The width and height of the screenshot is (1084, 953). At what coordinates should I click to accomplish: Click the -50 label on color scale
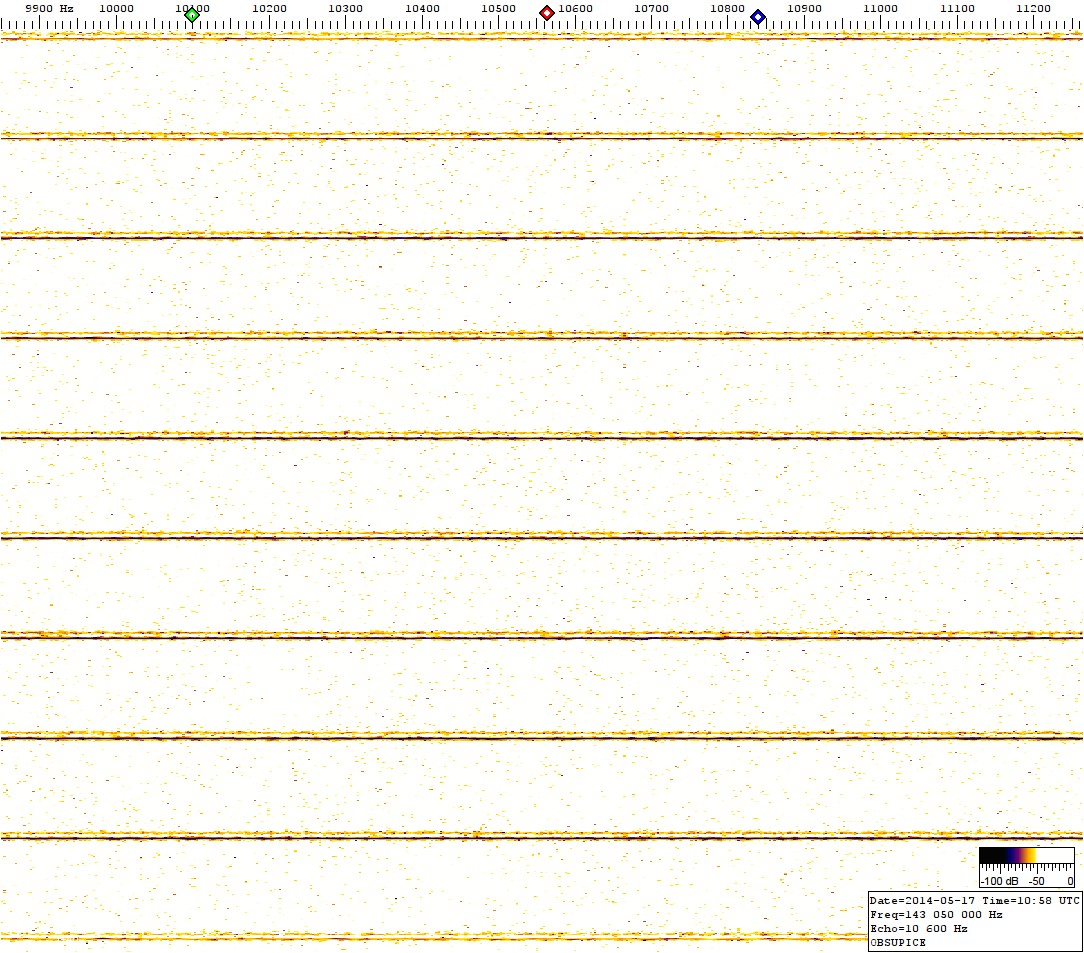(1037, 881)
